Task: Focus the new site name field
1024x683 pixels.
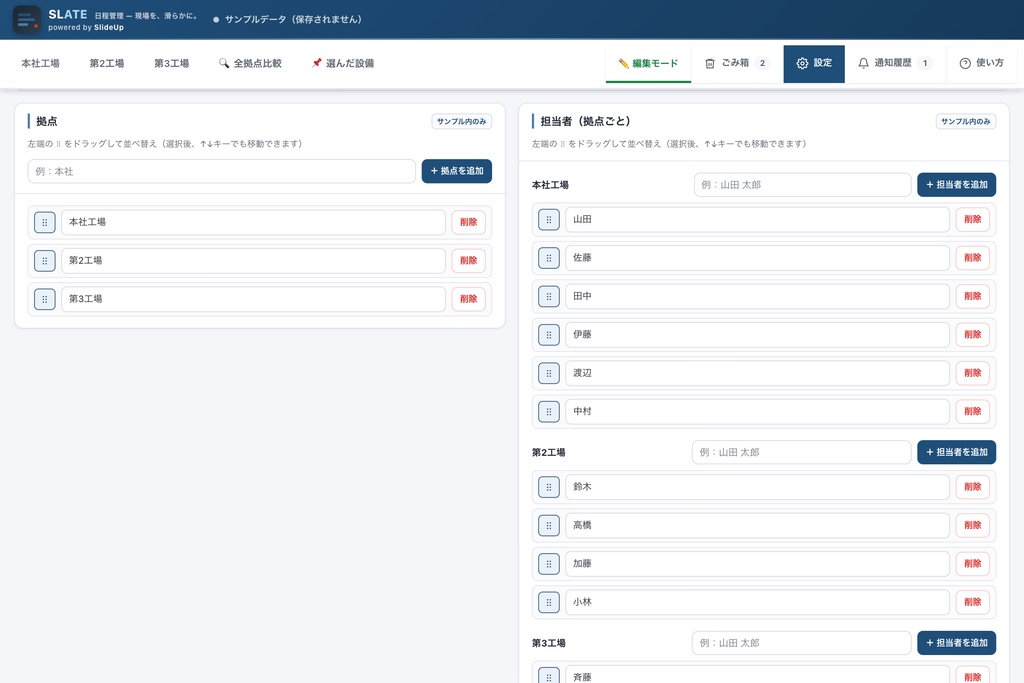Action: coord(221,171)
